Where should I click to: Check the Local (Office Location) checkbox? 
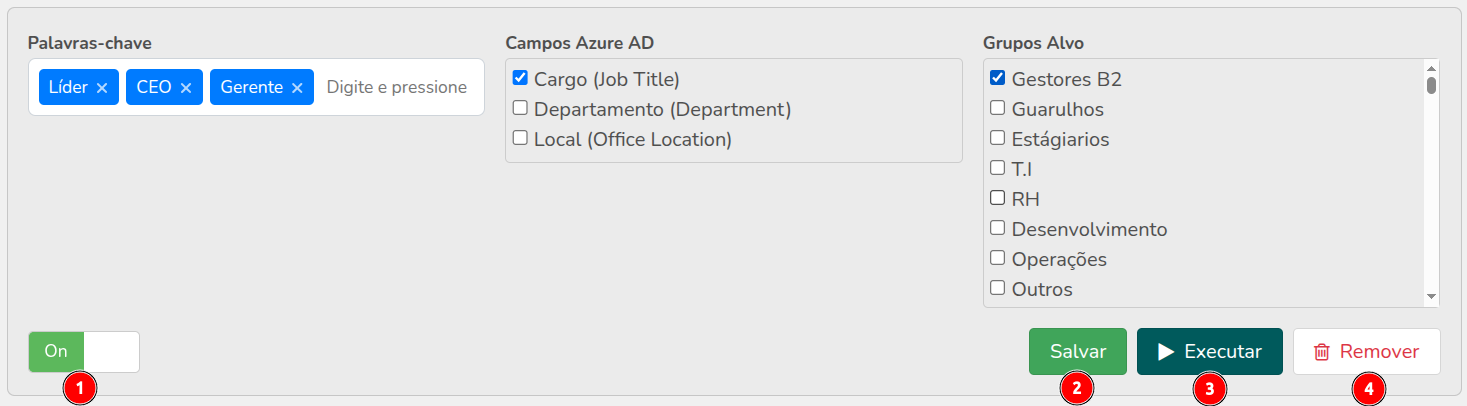pyautogui.click(x=520, y=138)
